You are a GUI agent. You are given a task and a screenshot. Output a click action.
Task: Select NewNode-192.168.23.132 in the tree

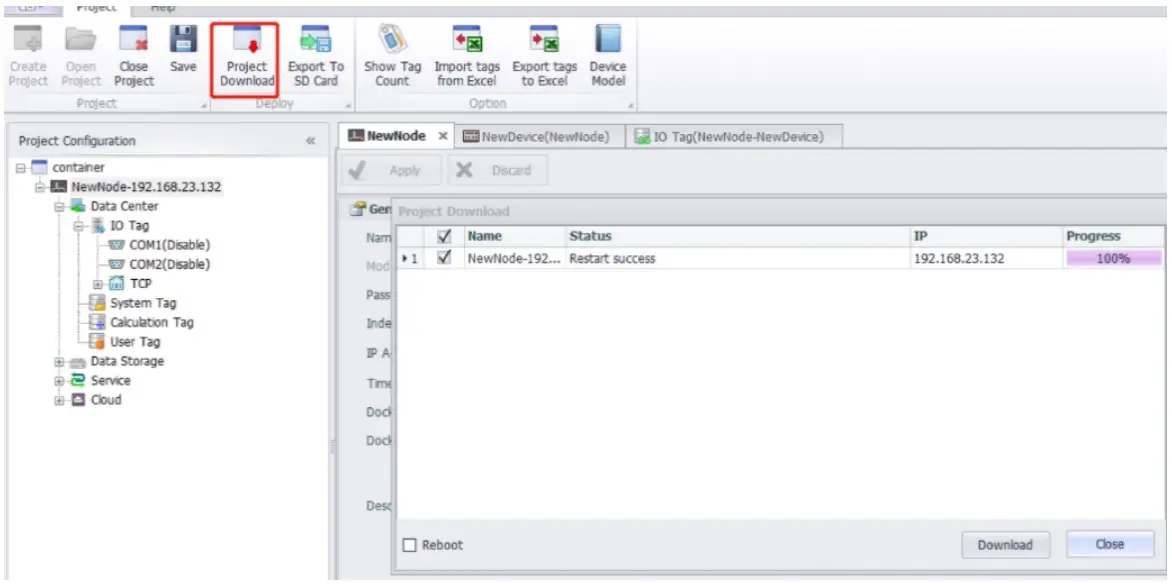[146, 187]
